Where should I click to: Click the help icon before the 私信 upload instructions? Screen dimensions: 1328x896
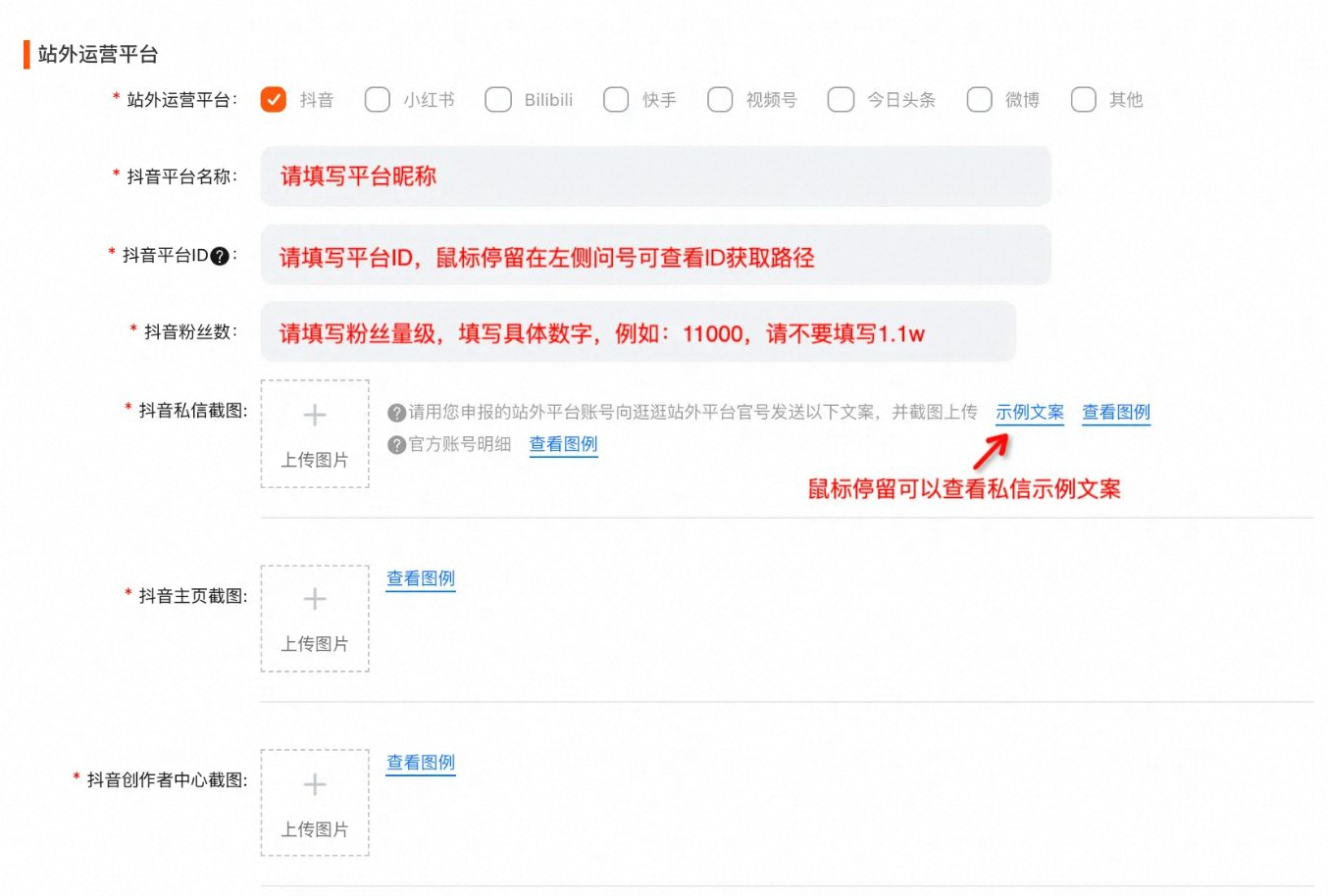394,412
